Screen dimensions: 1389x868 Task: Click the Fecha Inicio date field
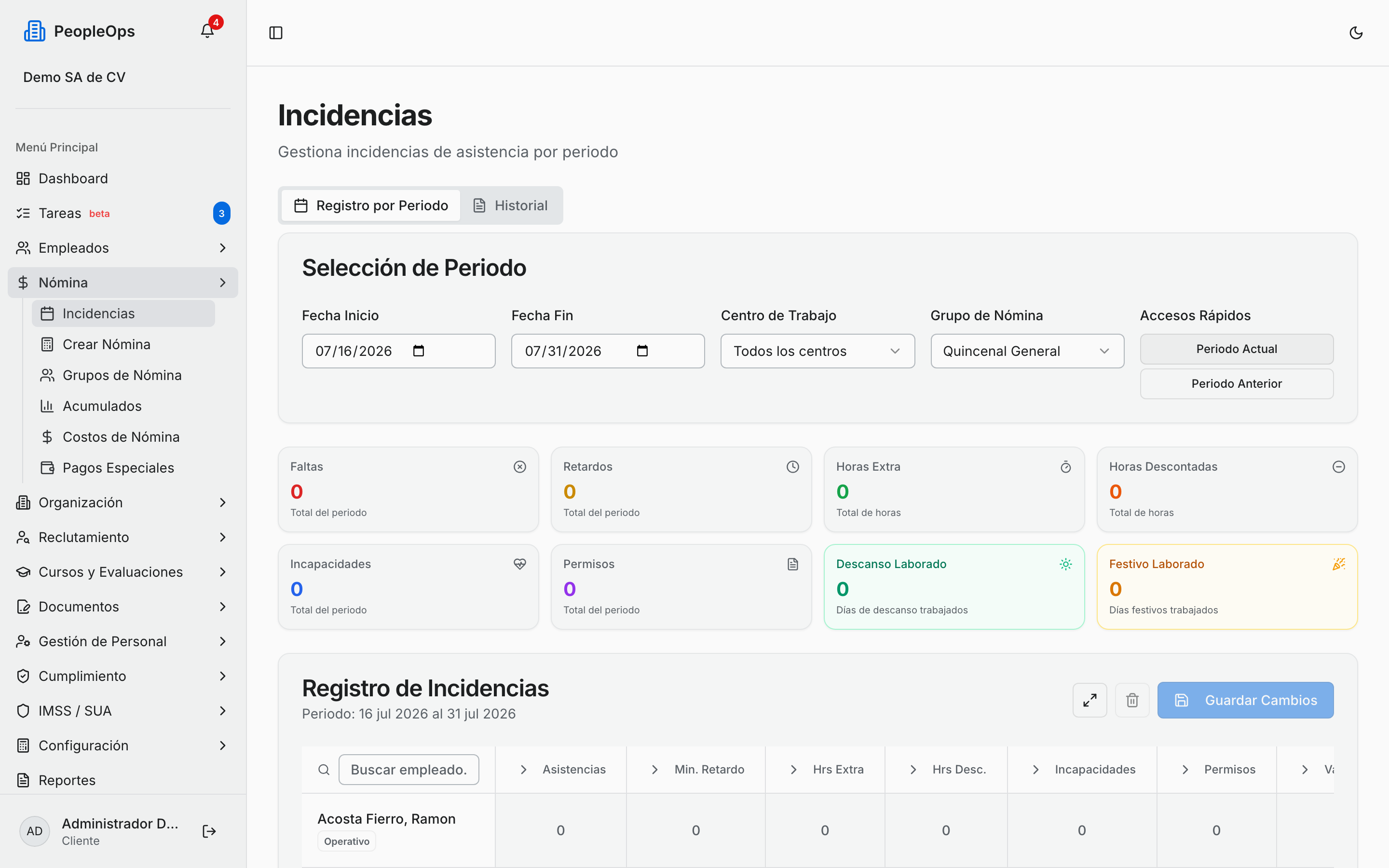398,351
